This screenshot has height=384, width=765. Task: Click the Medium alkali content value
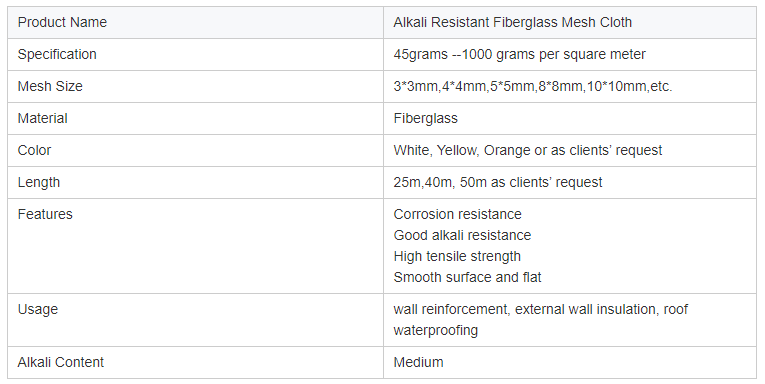click(418, 363)
